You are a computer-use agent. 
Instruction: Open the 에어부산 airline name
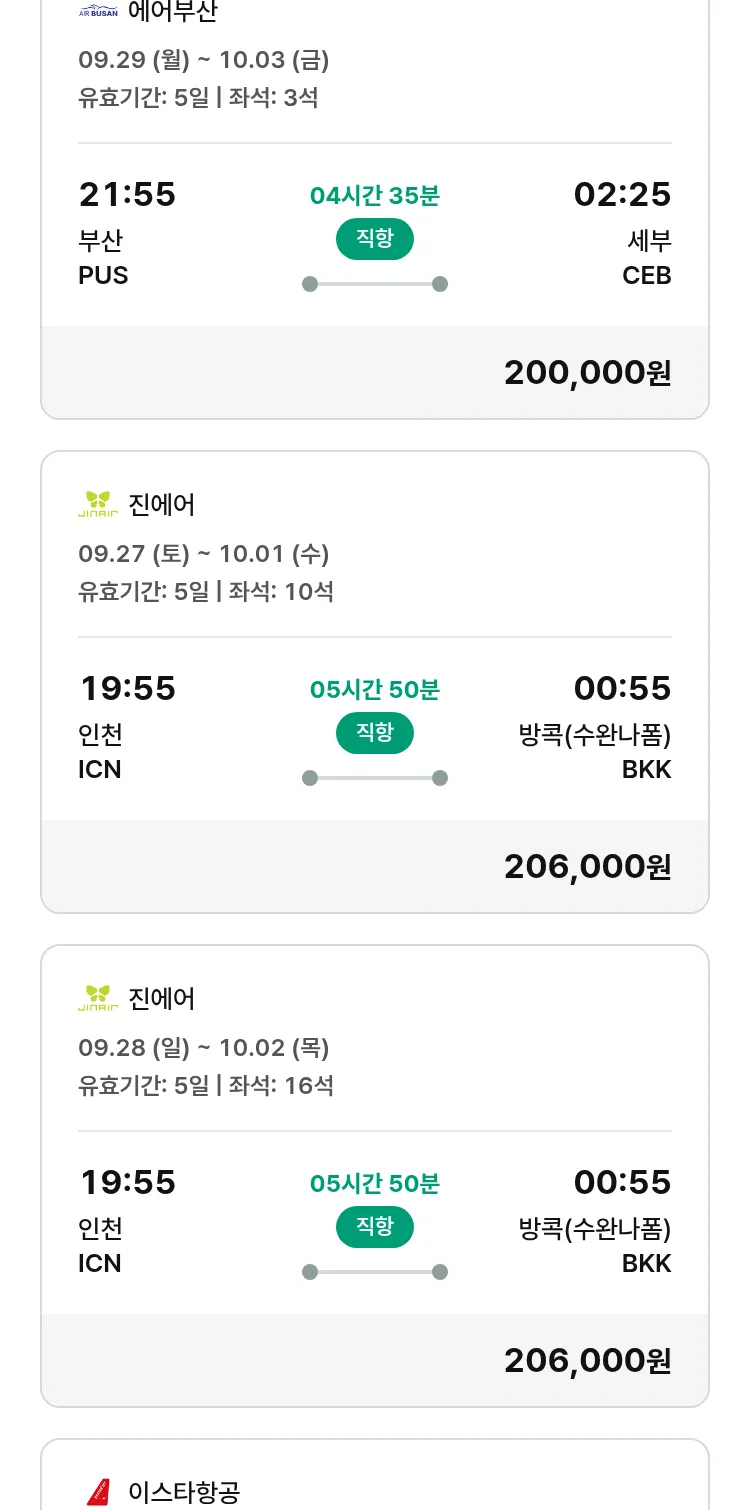[x=173, y=12]
